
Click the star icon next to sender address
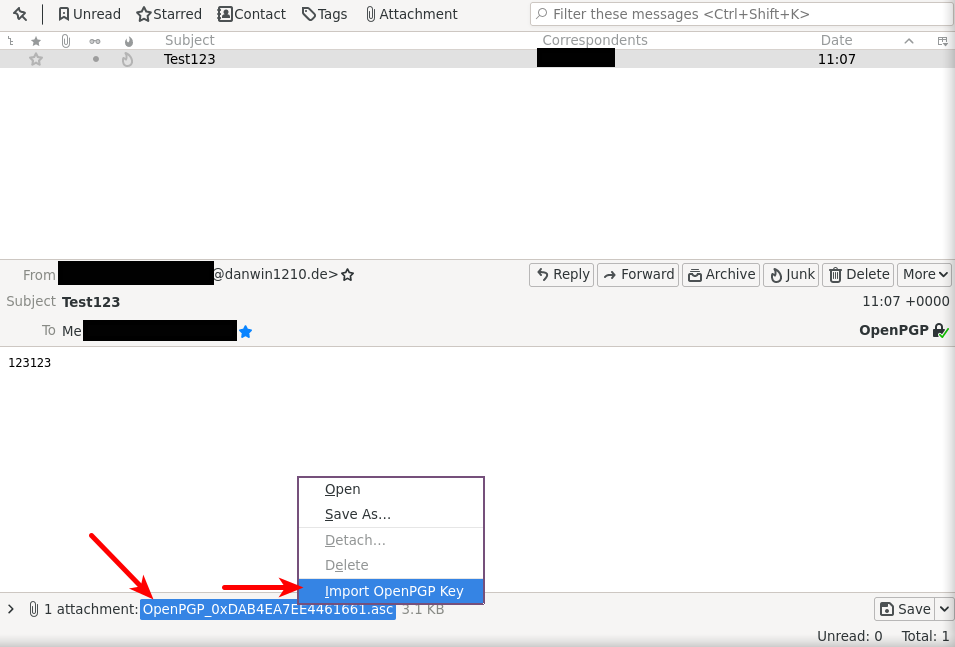coord(348,274)
